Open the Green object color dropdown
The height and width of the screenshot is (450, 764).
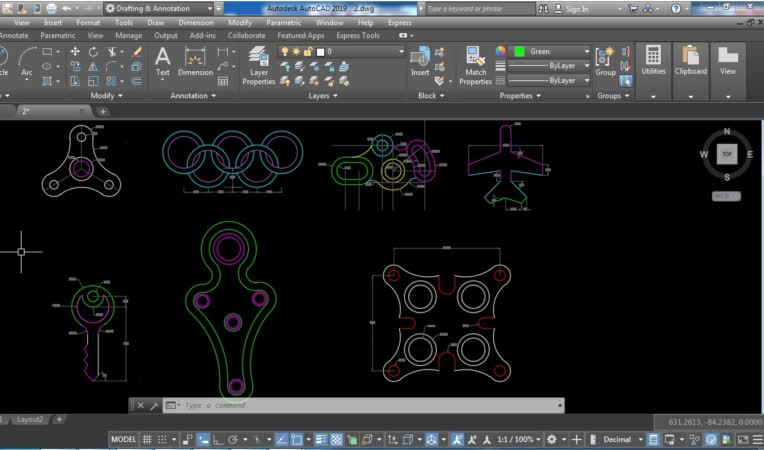click(x=549, y=51)
